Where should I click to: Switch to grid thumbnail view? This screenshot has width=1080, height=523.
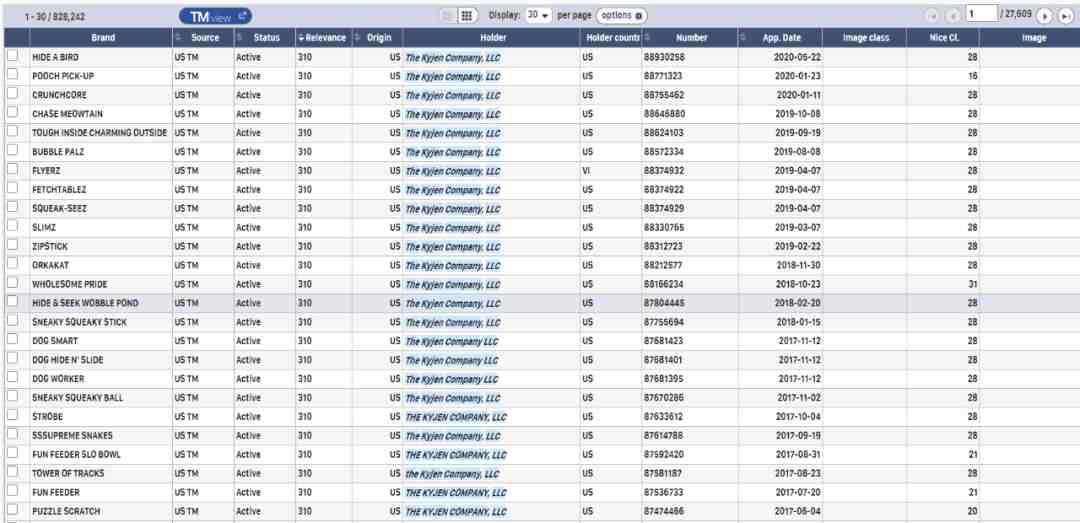coord(467,16)
